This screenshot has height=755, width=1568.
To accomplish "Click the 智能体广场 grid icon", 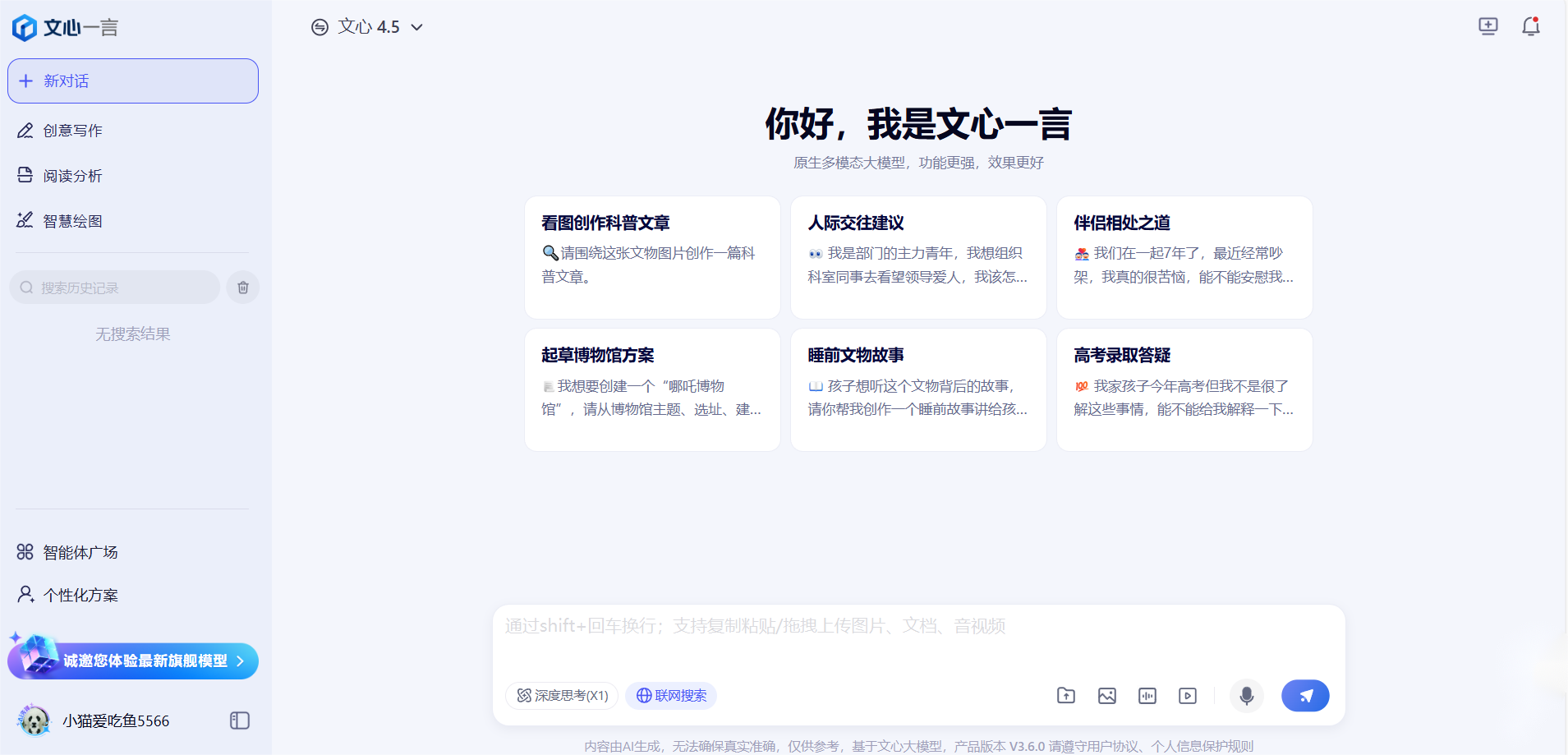I will pyautogui.click(x=25, y=552).
